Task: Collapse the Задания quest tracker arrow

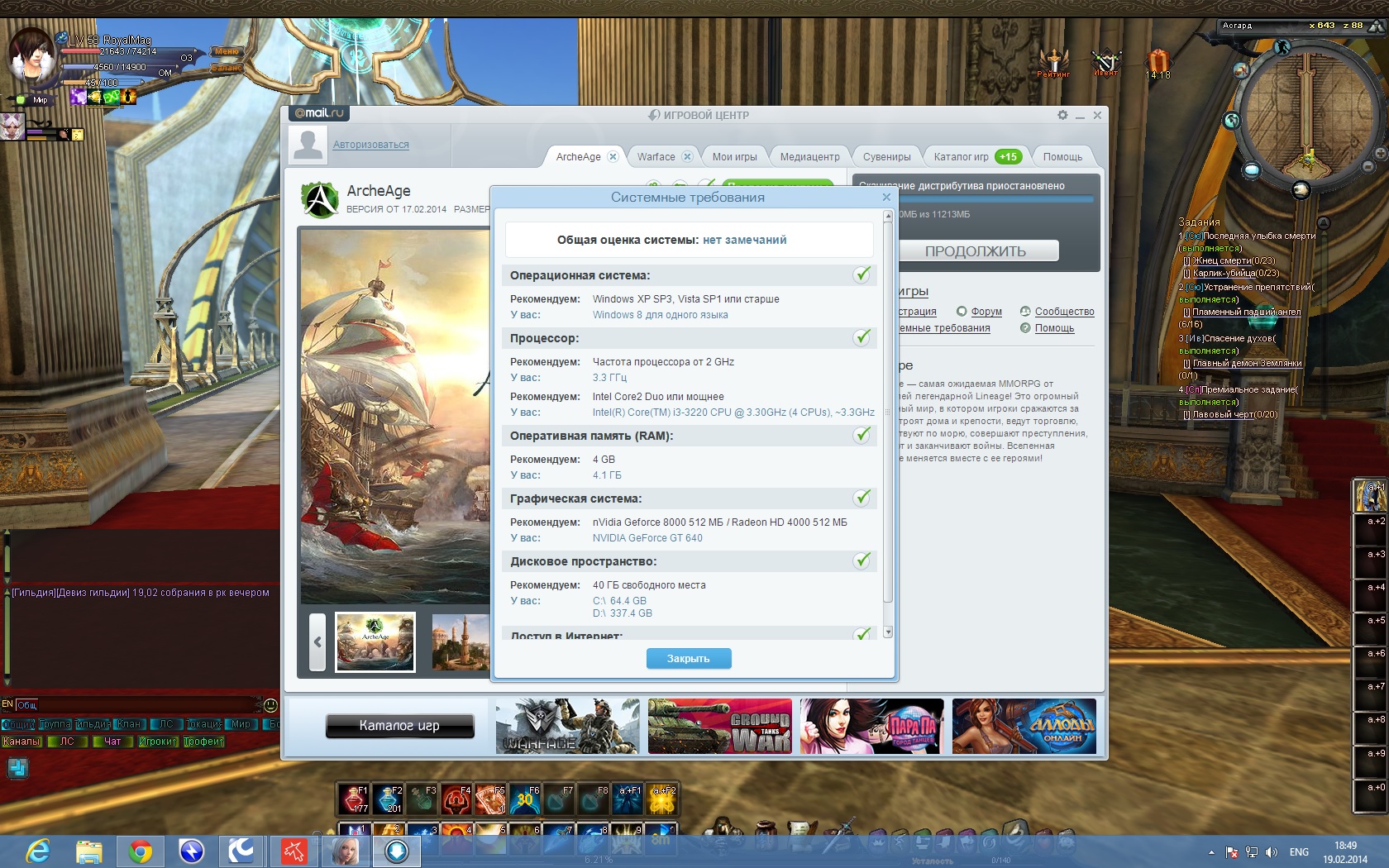Action: [1323, 222]
